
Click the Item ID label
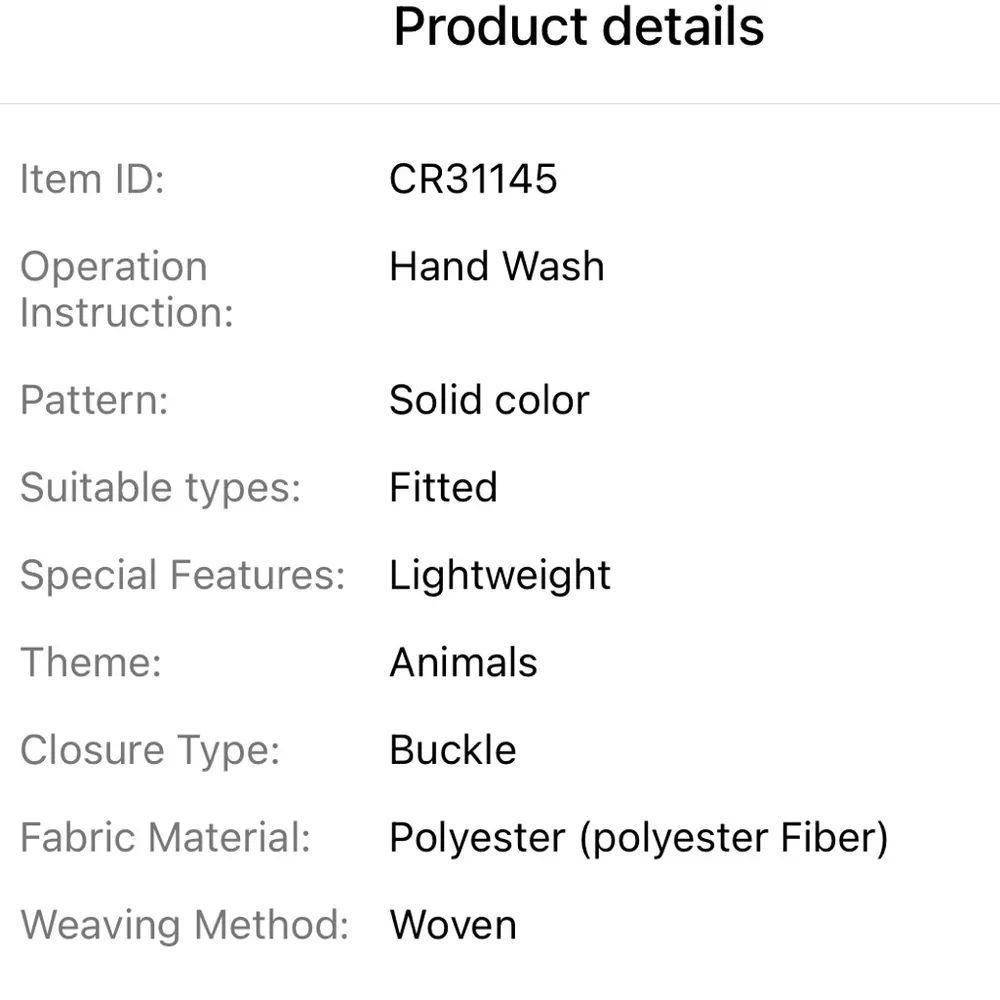point(91,180)
